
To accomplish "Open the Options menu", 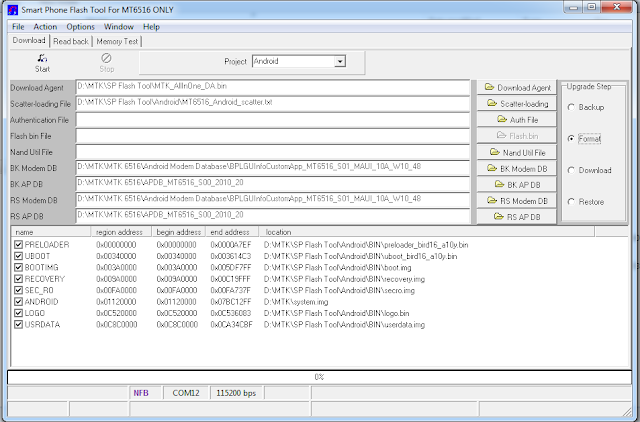I will 80,27.
